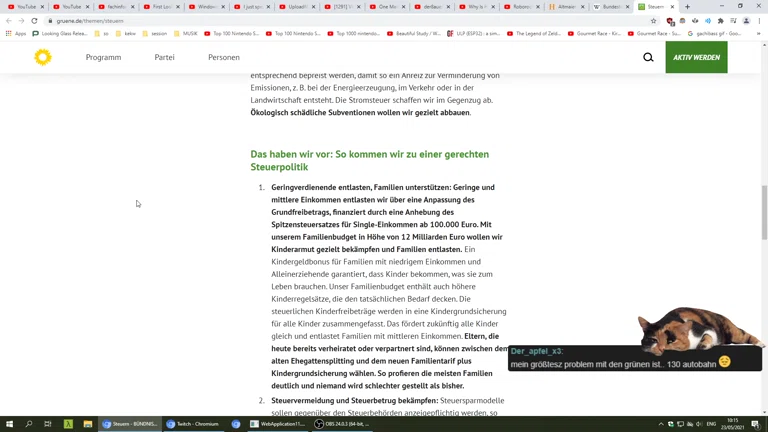
Task: Open the Chrome extensions puzzle icon
Action: pyautogui.click(x=720, y=20)
